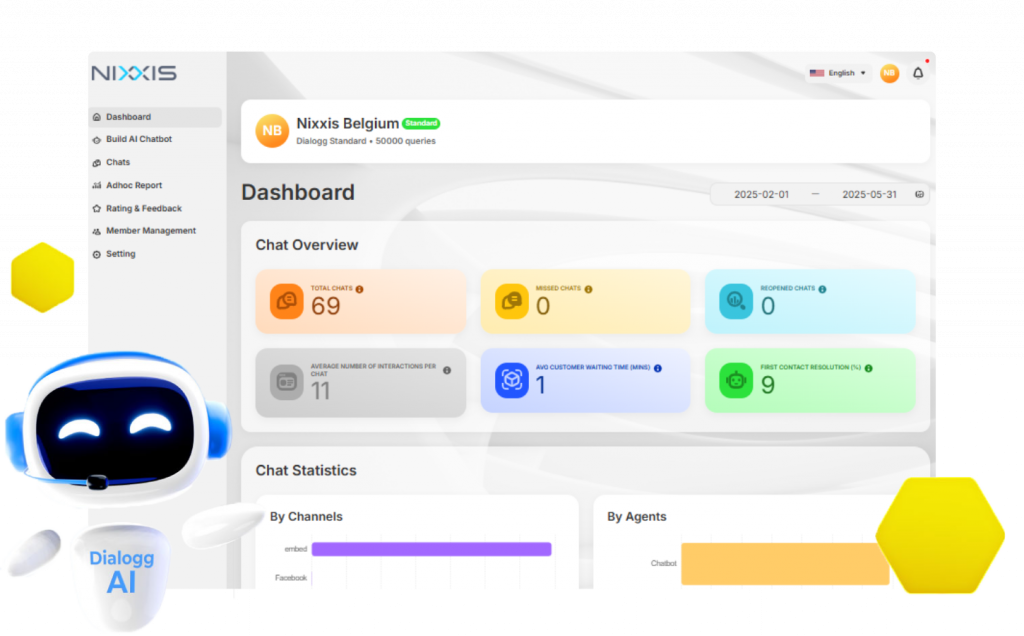Click the orange Total Chats icon
Screen dimensions: 1024x636
[287, 301]
